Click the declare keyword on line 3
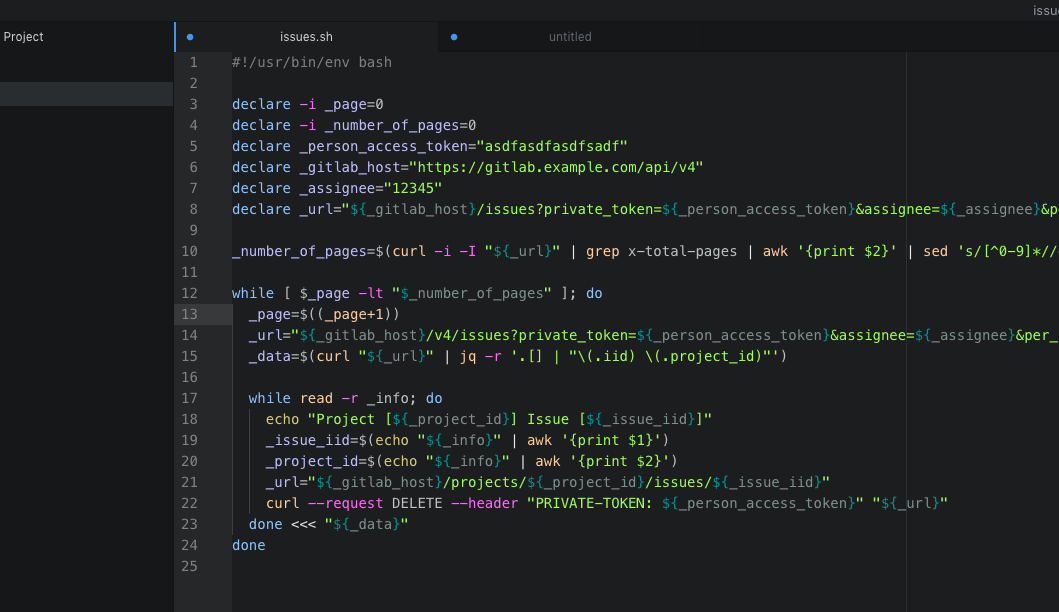 pyautogui.click(x=261, y=104)
